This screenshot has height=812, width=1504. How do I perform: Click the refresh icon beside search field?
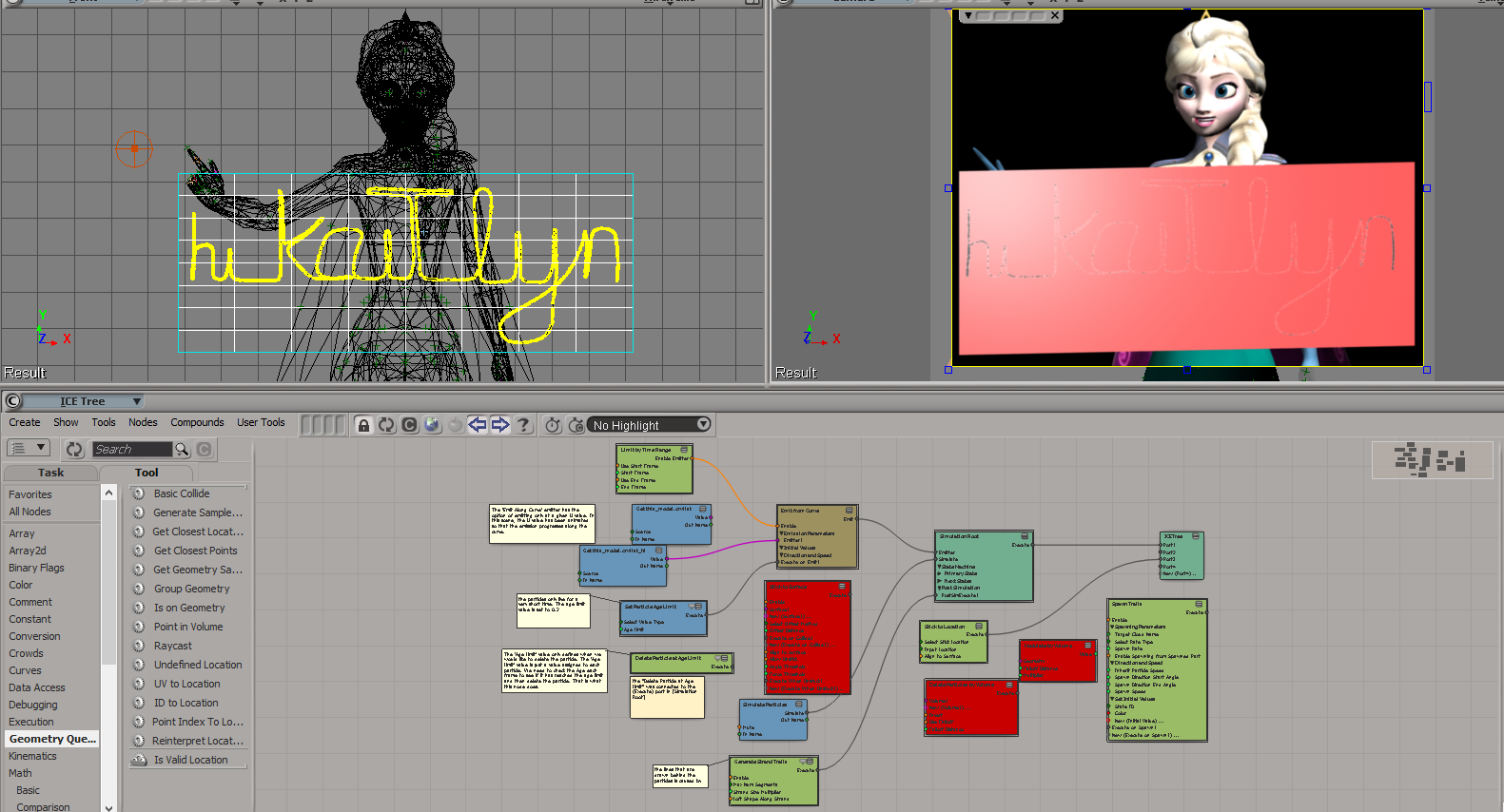(x=74, y=449)
